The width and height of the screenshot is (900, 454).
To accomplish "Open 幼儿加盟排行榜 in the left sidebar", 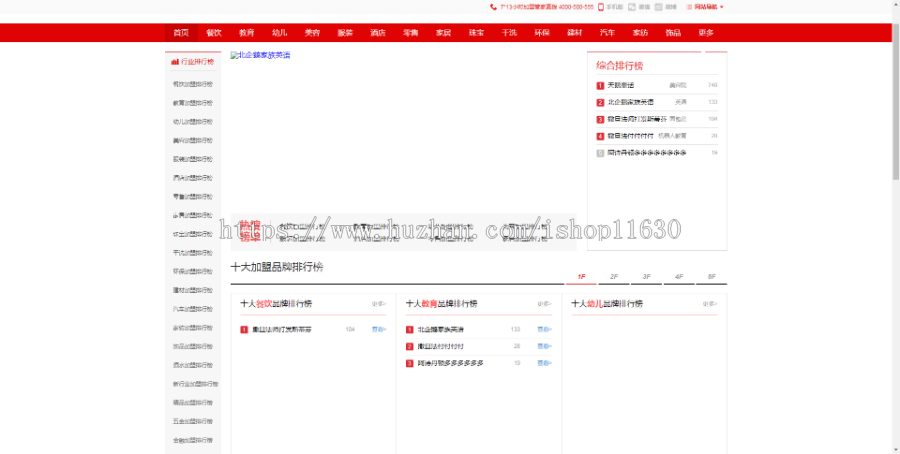I will (193, 122).
